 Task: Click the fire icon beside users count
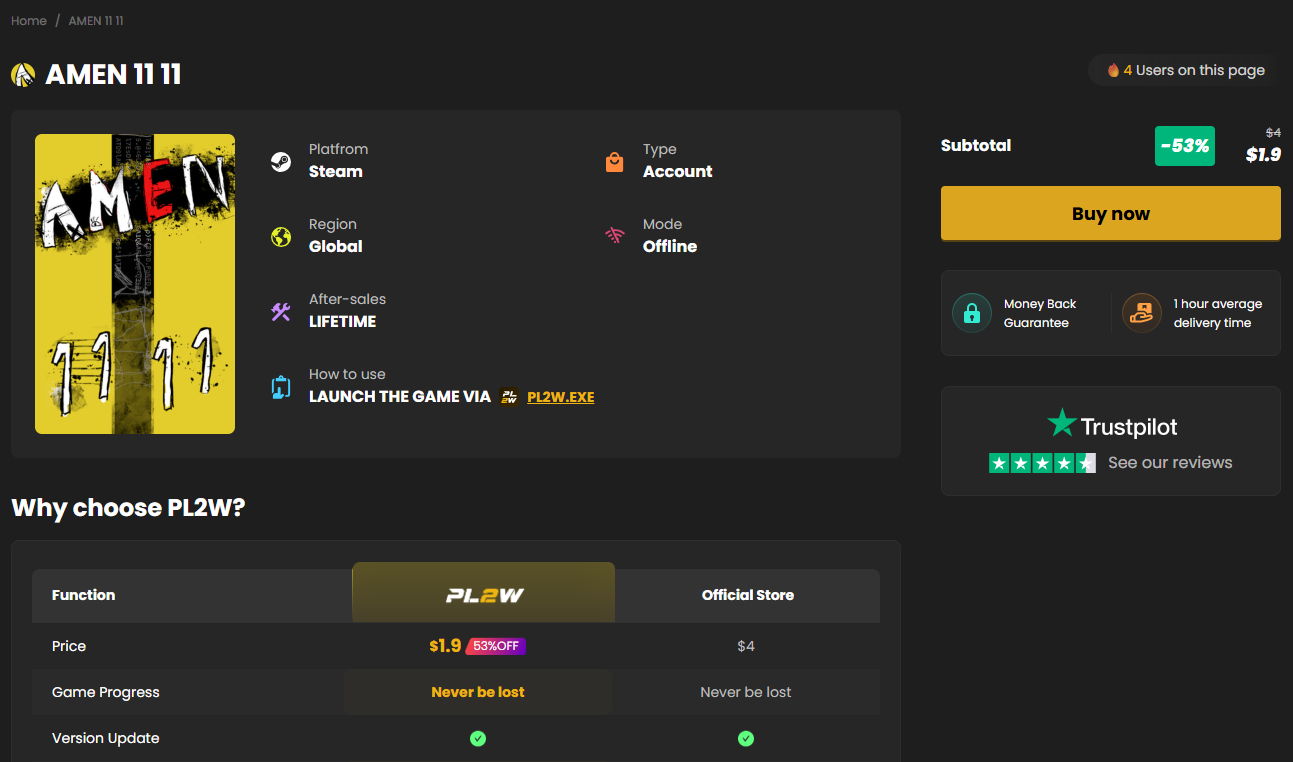pos(1113,70)
